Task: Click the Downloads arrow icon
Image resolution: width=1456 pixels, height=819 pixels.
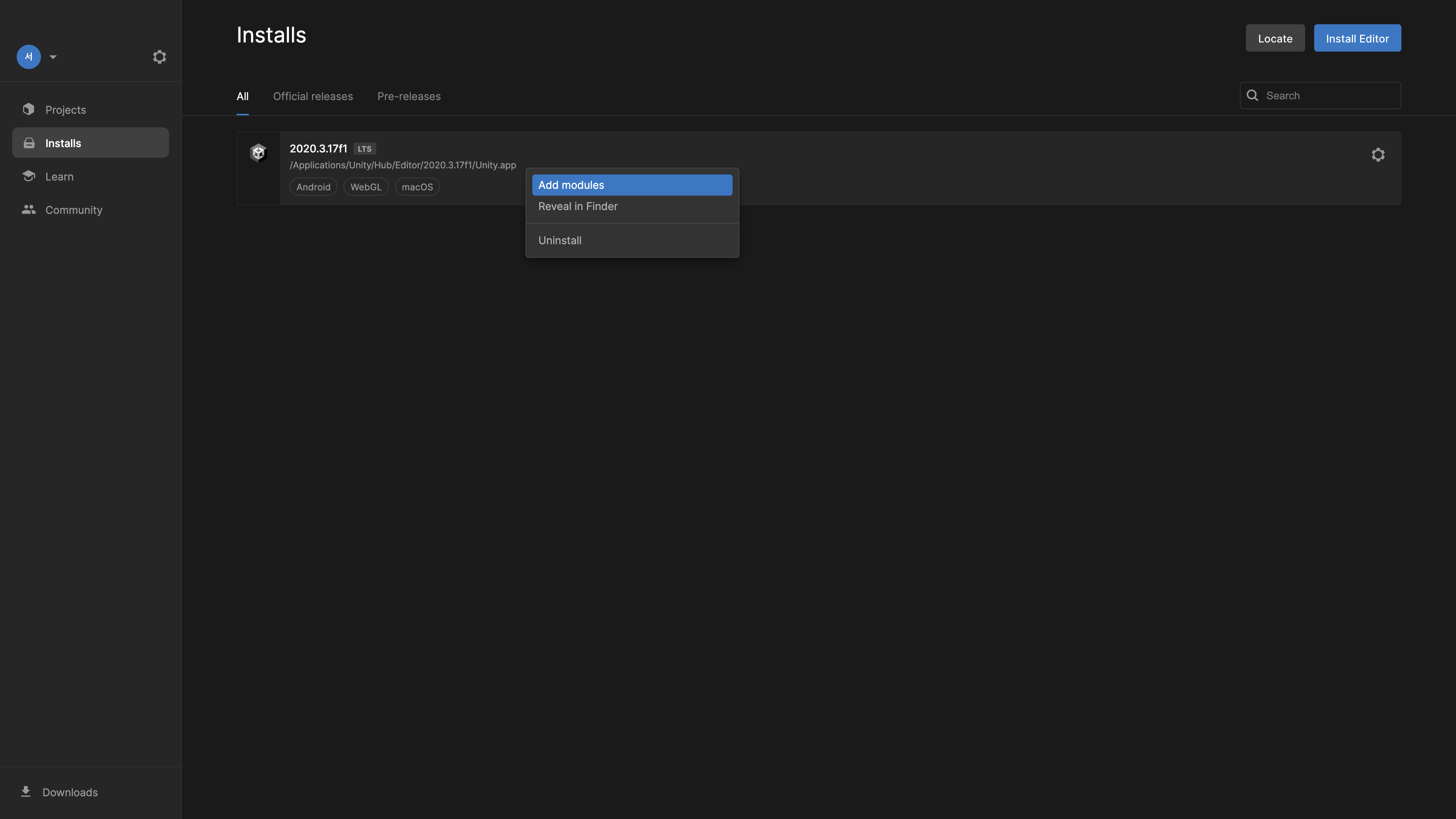Action: (26, 791)
